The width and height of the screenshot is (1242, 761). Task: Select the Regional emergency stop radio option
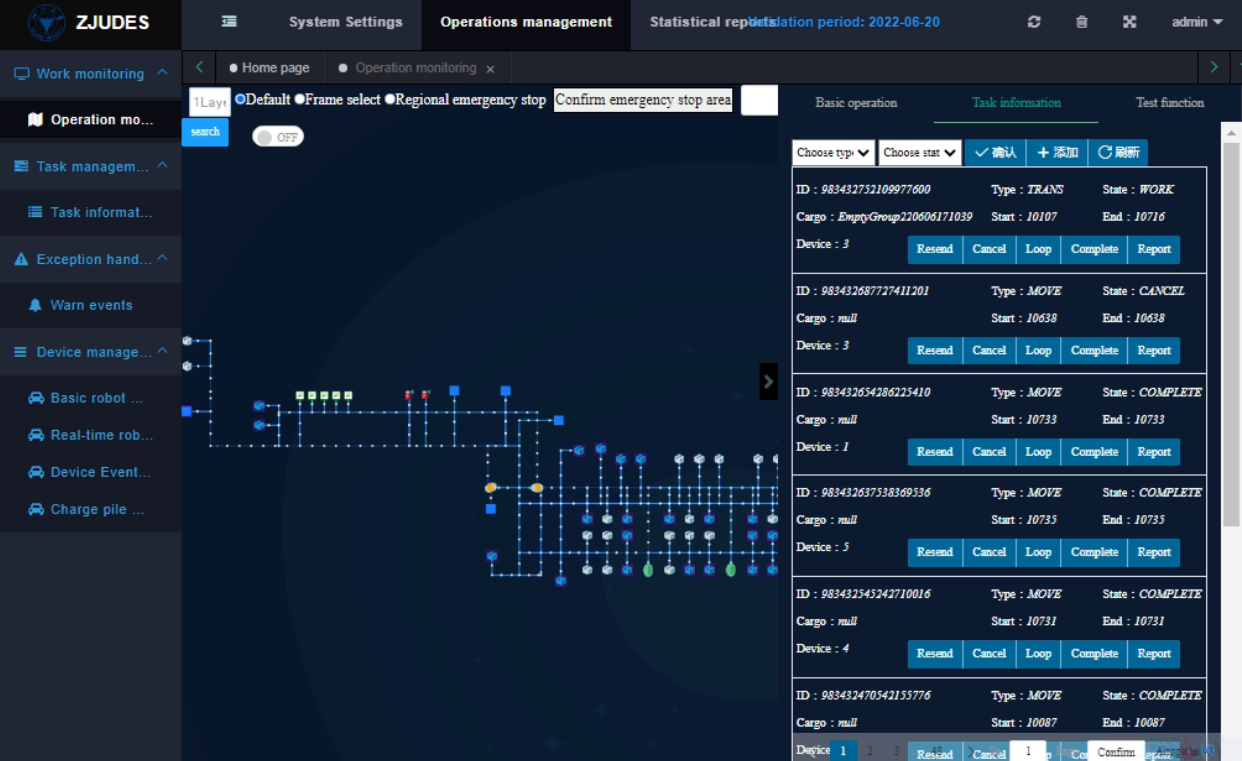390,99
